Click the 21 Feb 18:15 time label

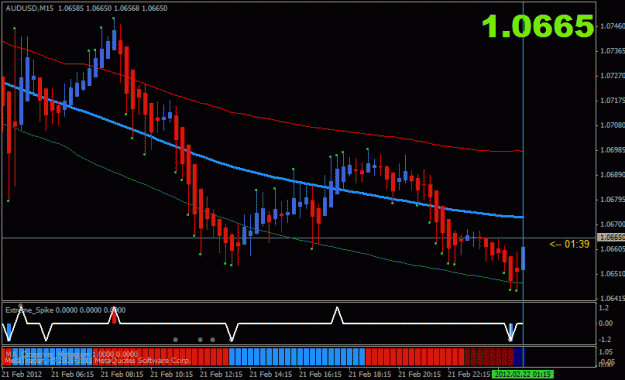tap(370, 374)
